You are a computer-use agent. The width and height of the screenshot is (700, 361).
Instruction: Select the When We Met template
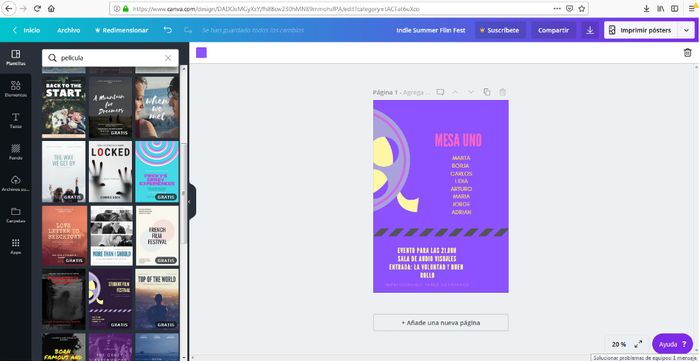[x=157, y=107]
